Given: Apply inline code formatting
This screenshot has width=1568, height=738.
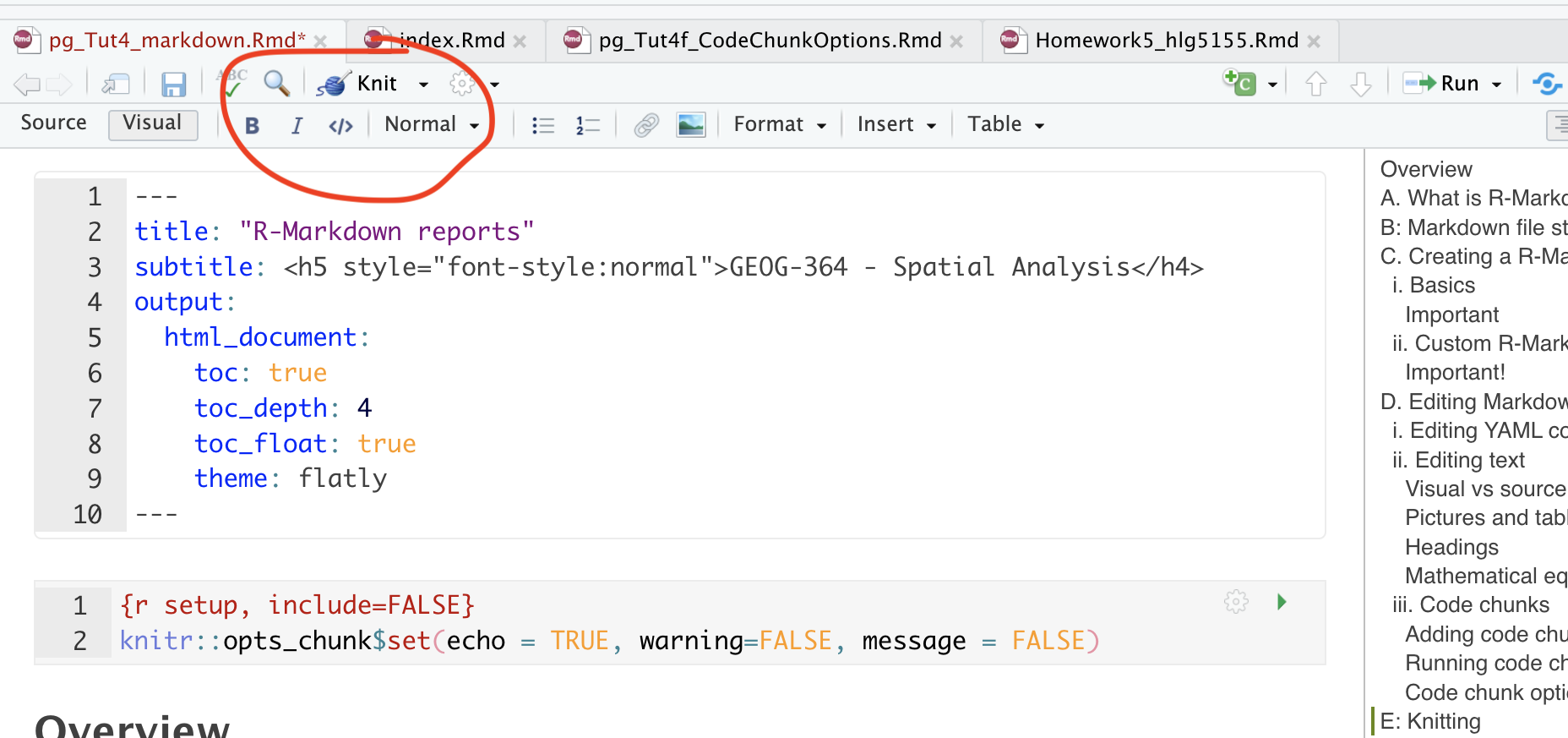Looking at the screenshot, I should 340,126.
